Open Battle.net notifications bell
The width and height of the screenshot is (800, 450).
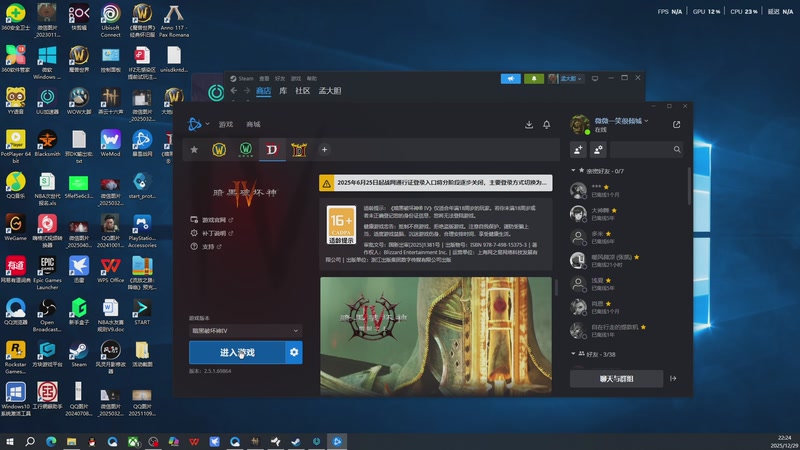[546, 124]
